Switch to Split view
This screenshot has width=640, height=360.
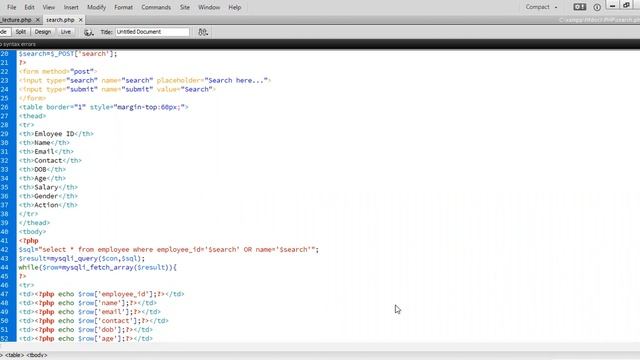[20, 31]
